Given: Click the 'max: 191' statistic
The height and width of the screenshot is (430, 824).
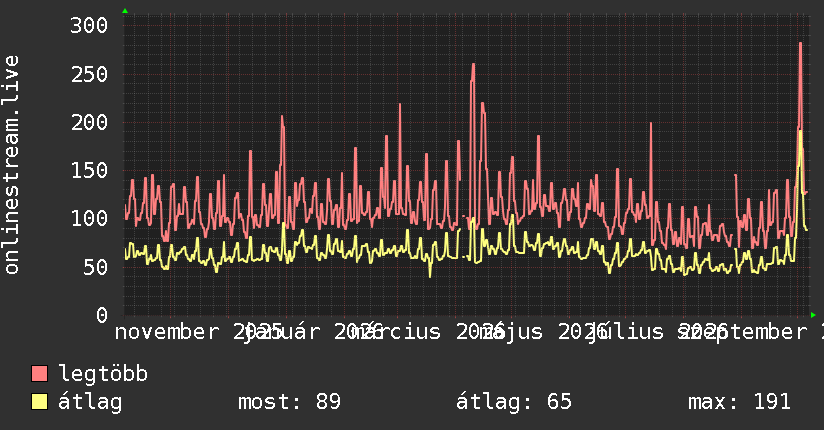Looking at the screenshot, I should coord(739,402).
